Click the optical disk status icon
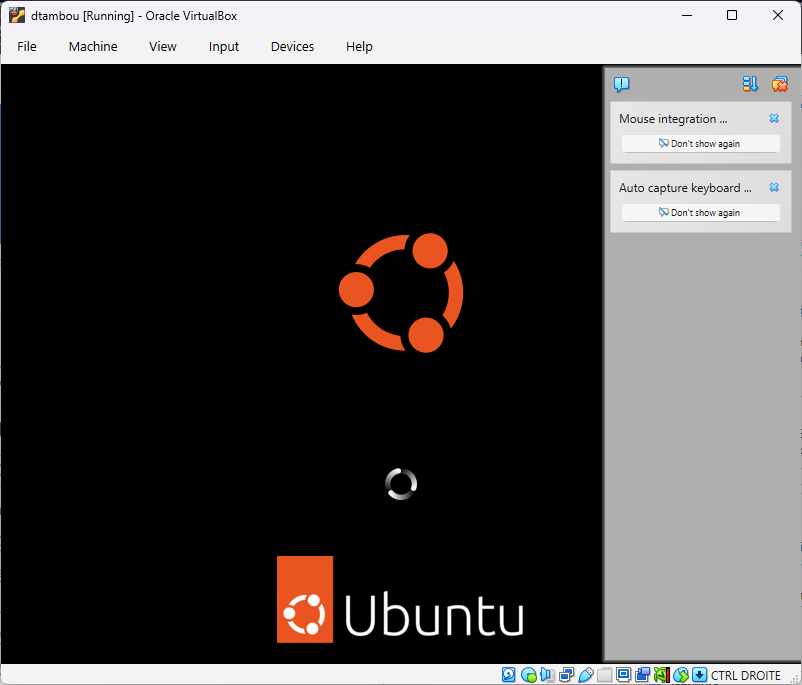The width and height of the screenshot is (802, 685). [x=528, y=675]
